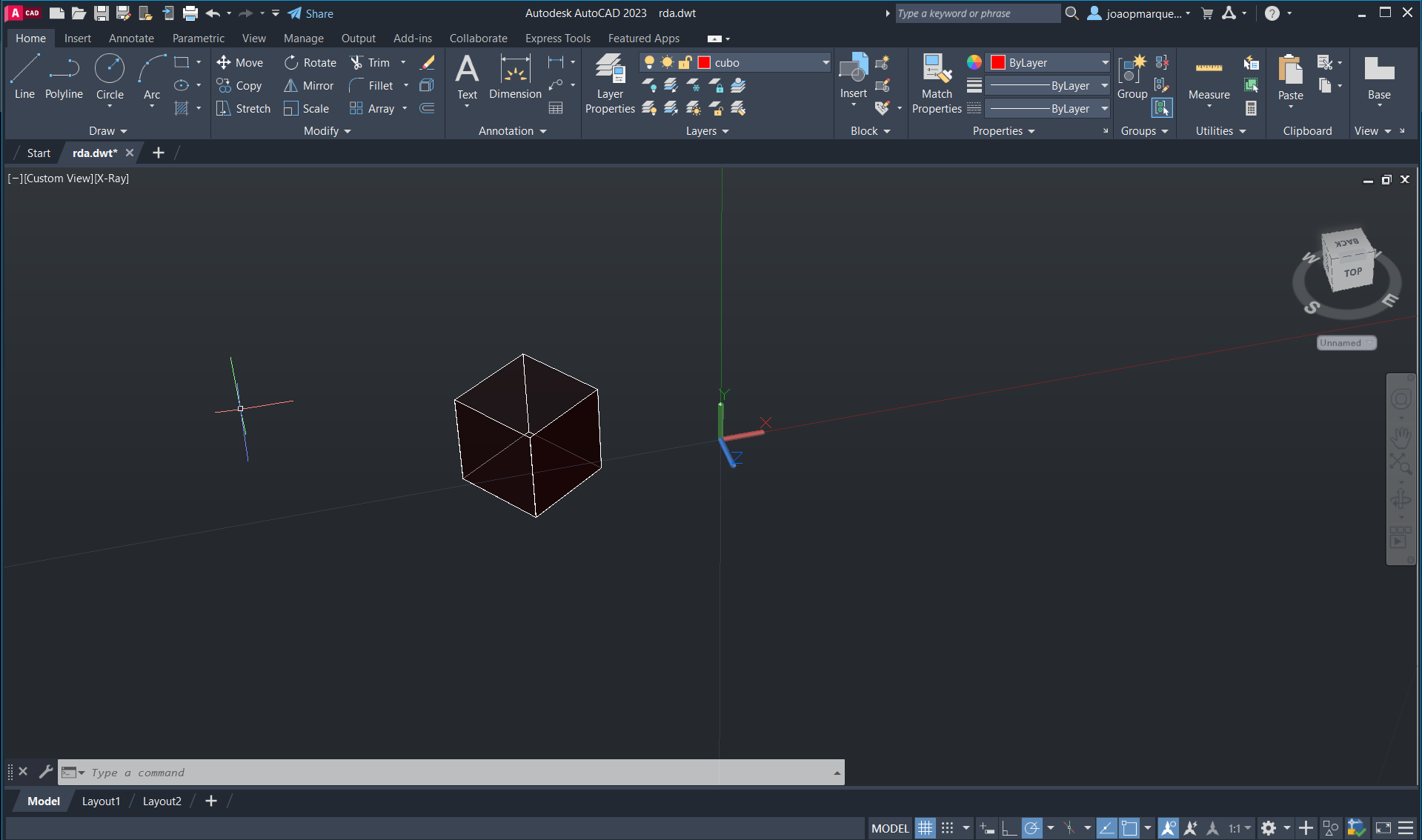1422x840 pixels.
Task: Click the Move tool
Action: (239, 63)
